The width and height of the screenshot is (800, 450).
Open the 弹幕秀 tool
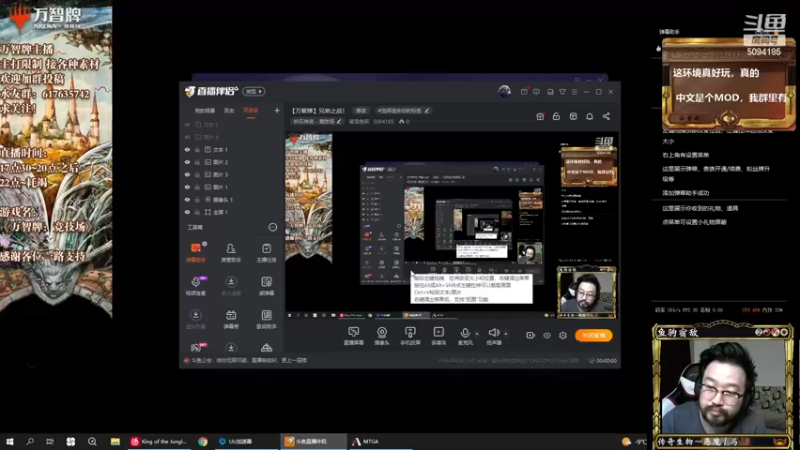(x=231, y=319)
